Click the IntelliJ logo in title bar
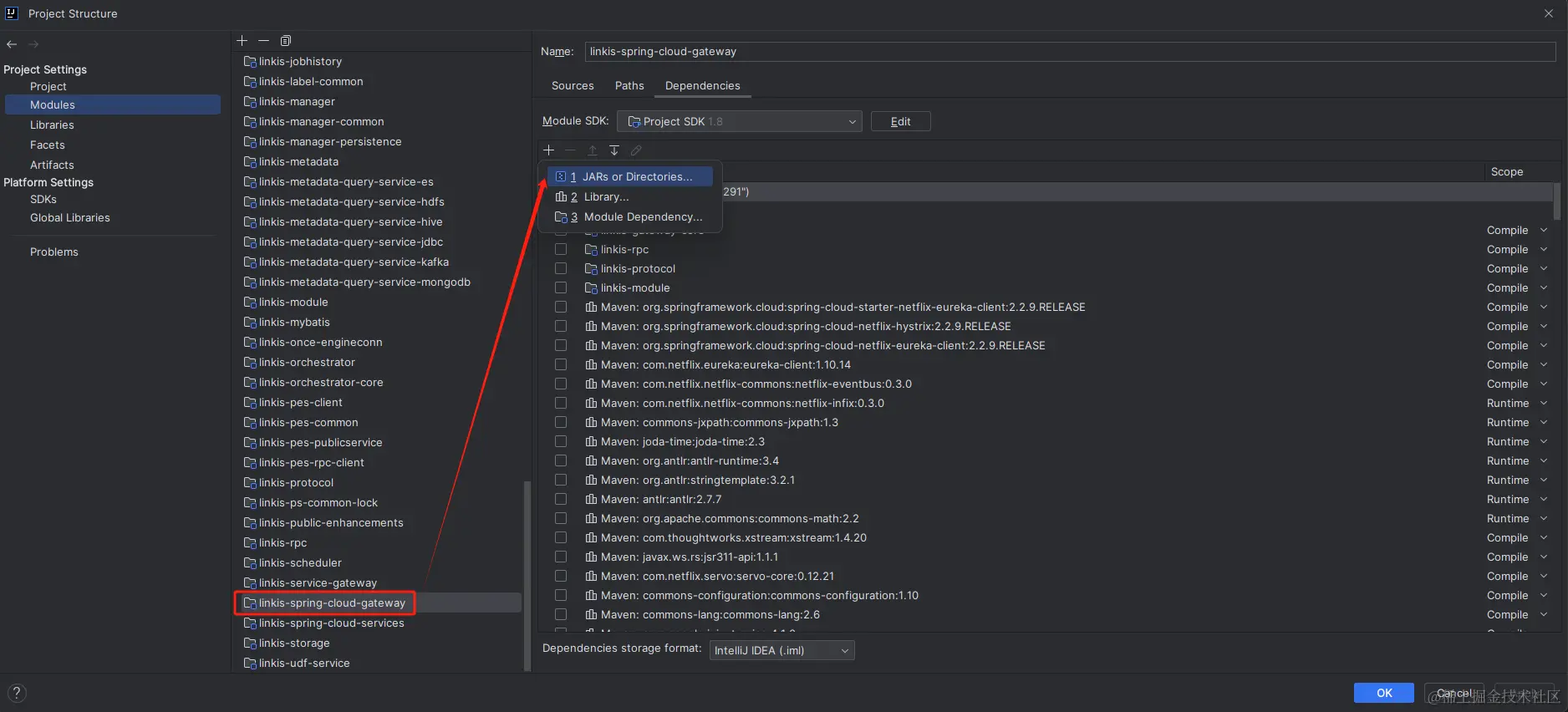Image resolution: width=1568 pixels, height=712 pixels. coord(12,13)
